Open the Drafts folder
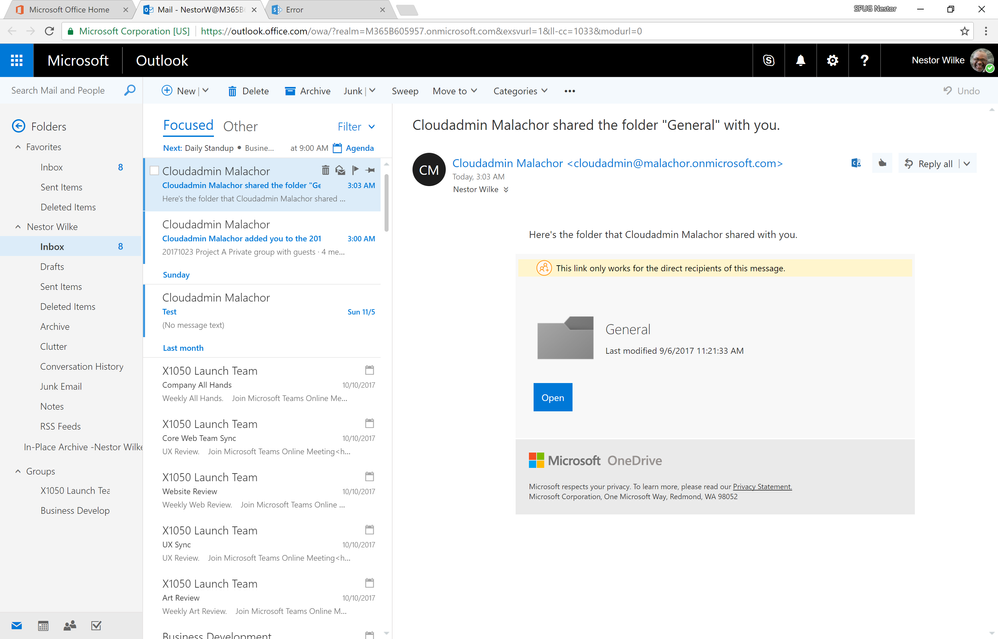This screenshot has width=998, height=639. [52, 267]
